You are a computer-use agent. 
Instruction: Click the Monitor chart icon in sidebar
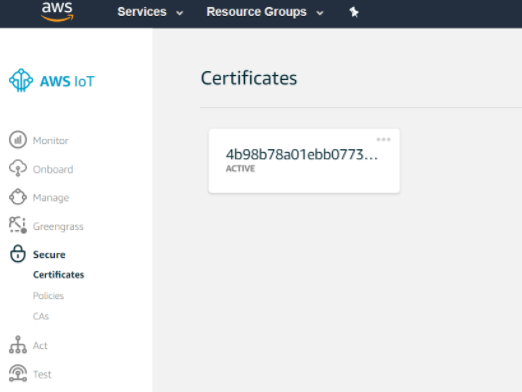(x=18, y=140)
